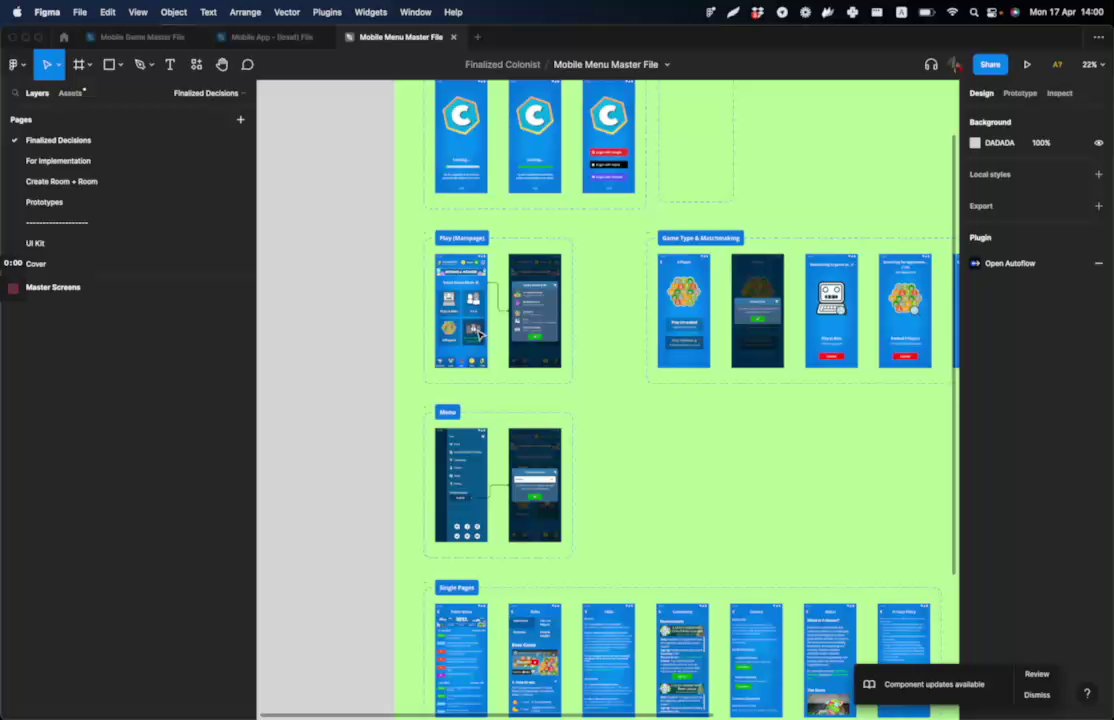
Task: Select the Text tool
Action: click(170, 65)
